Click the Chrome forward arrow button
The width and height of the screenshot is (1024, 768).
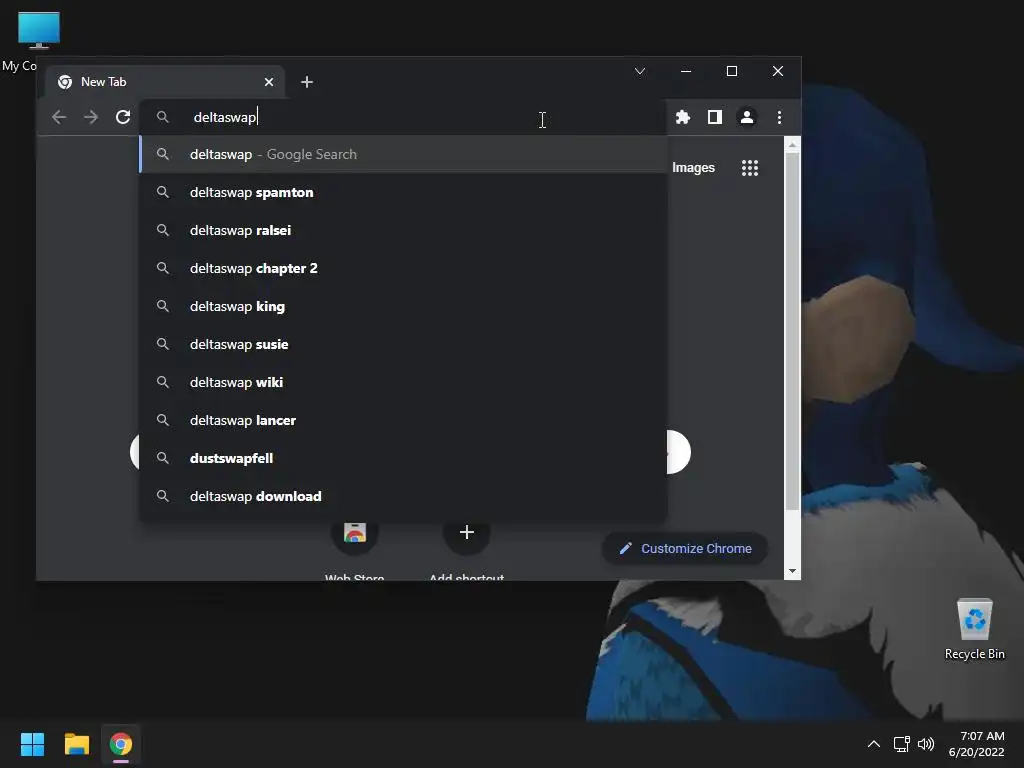pyautogui.click(x=91, y=117)
